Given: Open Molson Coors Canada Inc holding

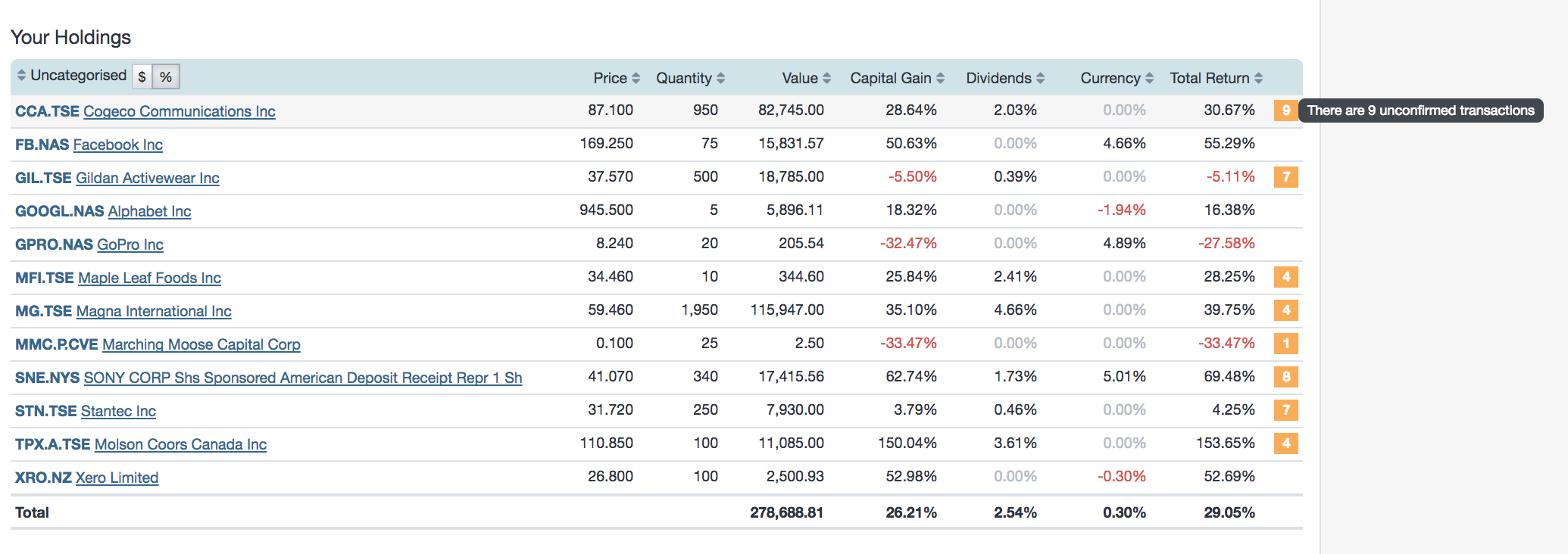Looking at the screenshot, I should pos(180,444).
